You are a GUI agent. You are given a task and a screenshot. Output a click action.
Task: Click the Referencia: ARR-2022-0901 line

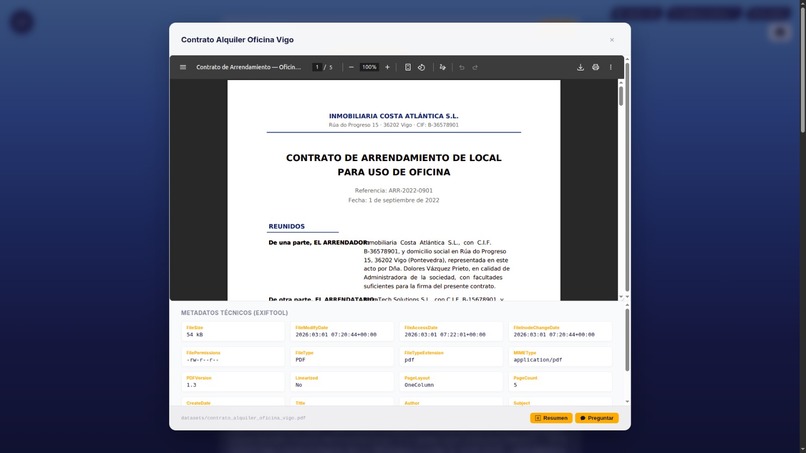(394, 190)
